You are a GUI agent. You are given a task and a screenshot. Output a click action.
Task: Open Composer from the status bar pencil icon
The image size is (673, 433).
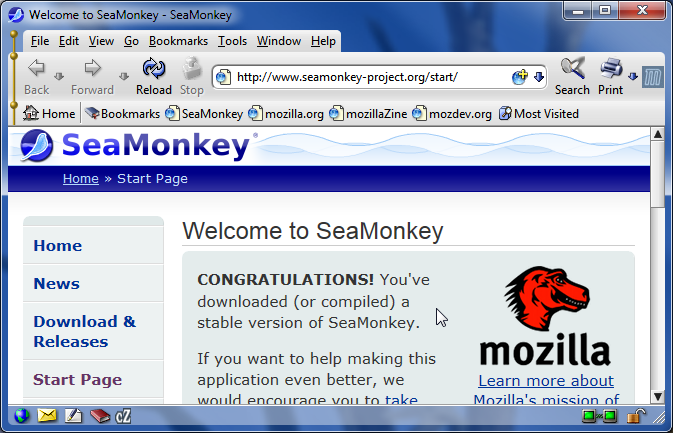tap(73, 415)
